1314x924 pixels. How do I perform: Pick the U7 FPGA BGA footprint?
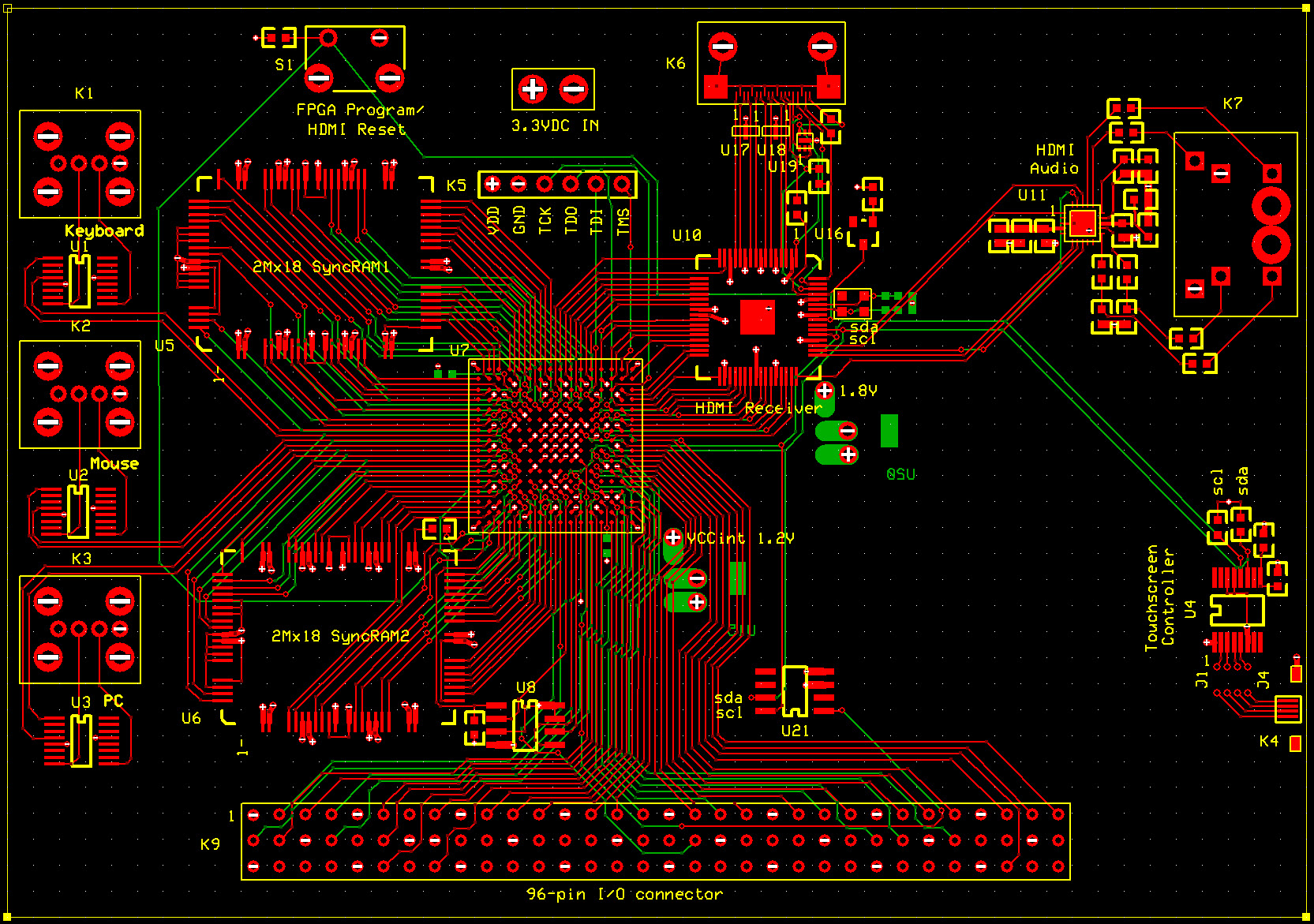click(556, 446)
